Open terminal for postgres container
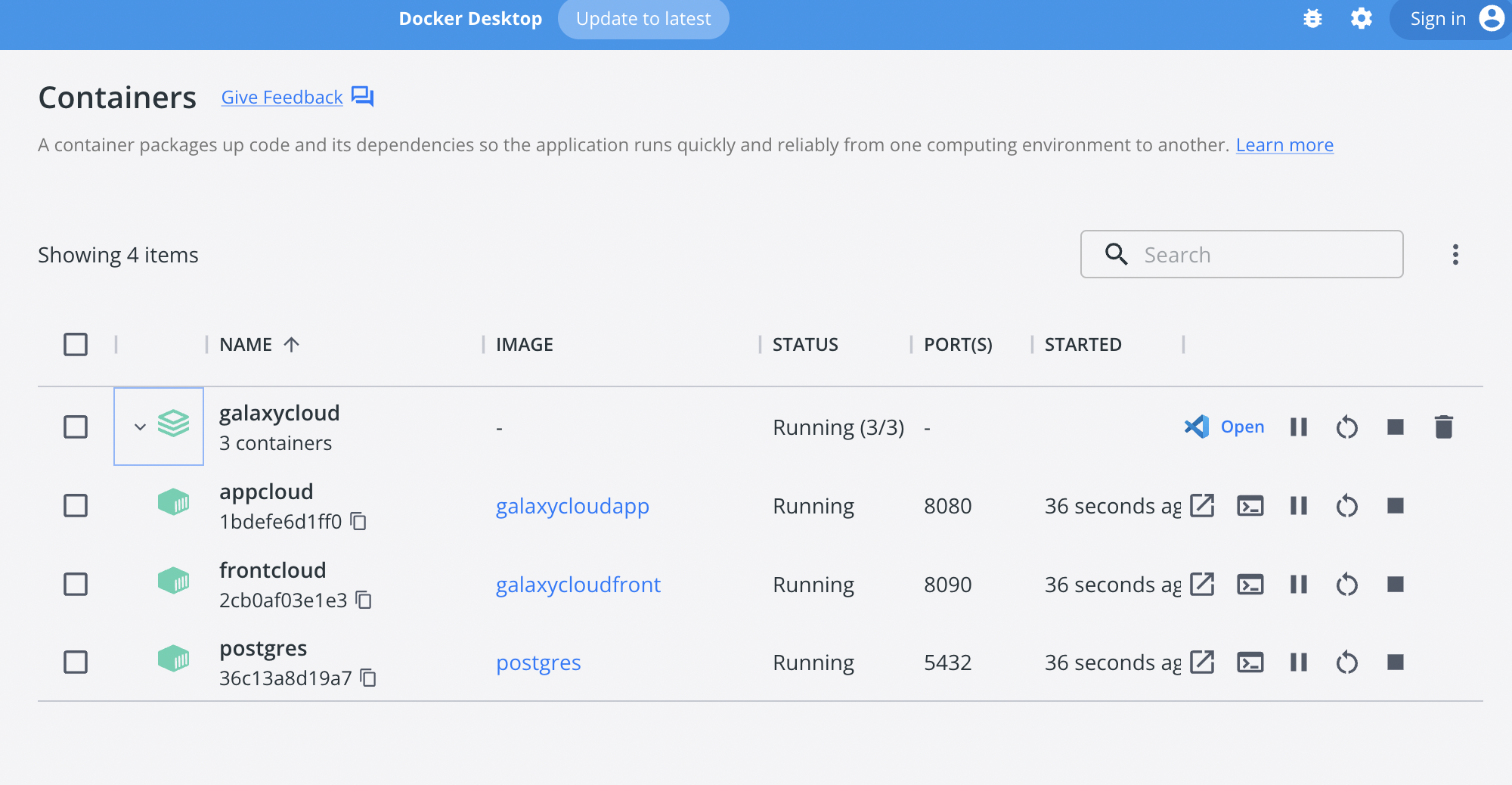The image size is (1512, 785). point(1250,662)
